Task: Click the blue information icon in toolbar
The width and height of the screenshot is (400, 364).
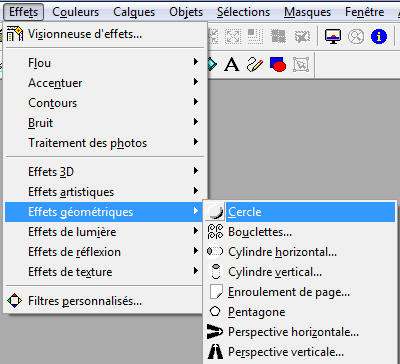Action: click(379, 36)
